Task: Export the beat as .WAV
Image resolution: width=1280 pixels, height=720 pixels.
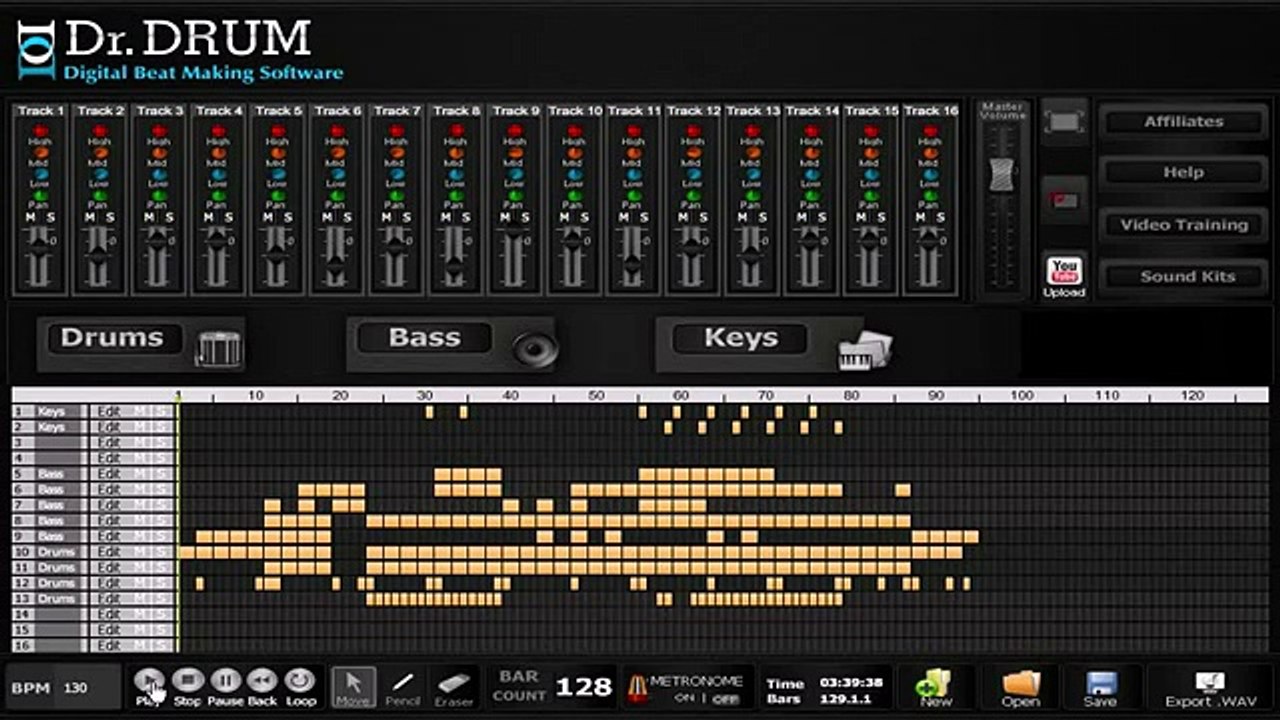Action: tap(1209, 687)
